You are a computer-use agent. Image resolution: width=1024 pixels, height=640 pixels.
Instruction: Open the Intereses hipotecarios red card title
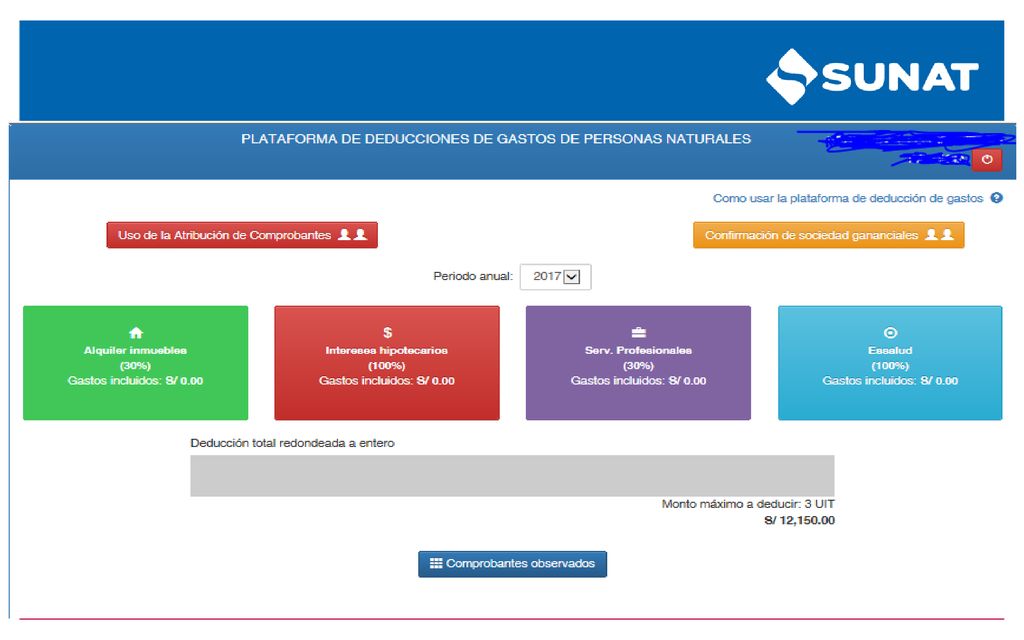[387, 350]
